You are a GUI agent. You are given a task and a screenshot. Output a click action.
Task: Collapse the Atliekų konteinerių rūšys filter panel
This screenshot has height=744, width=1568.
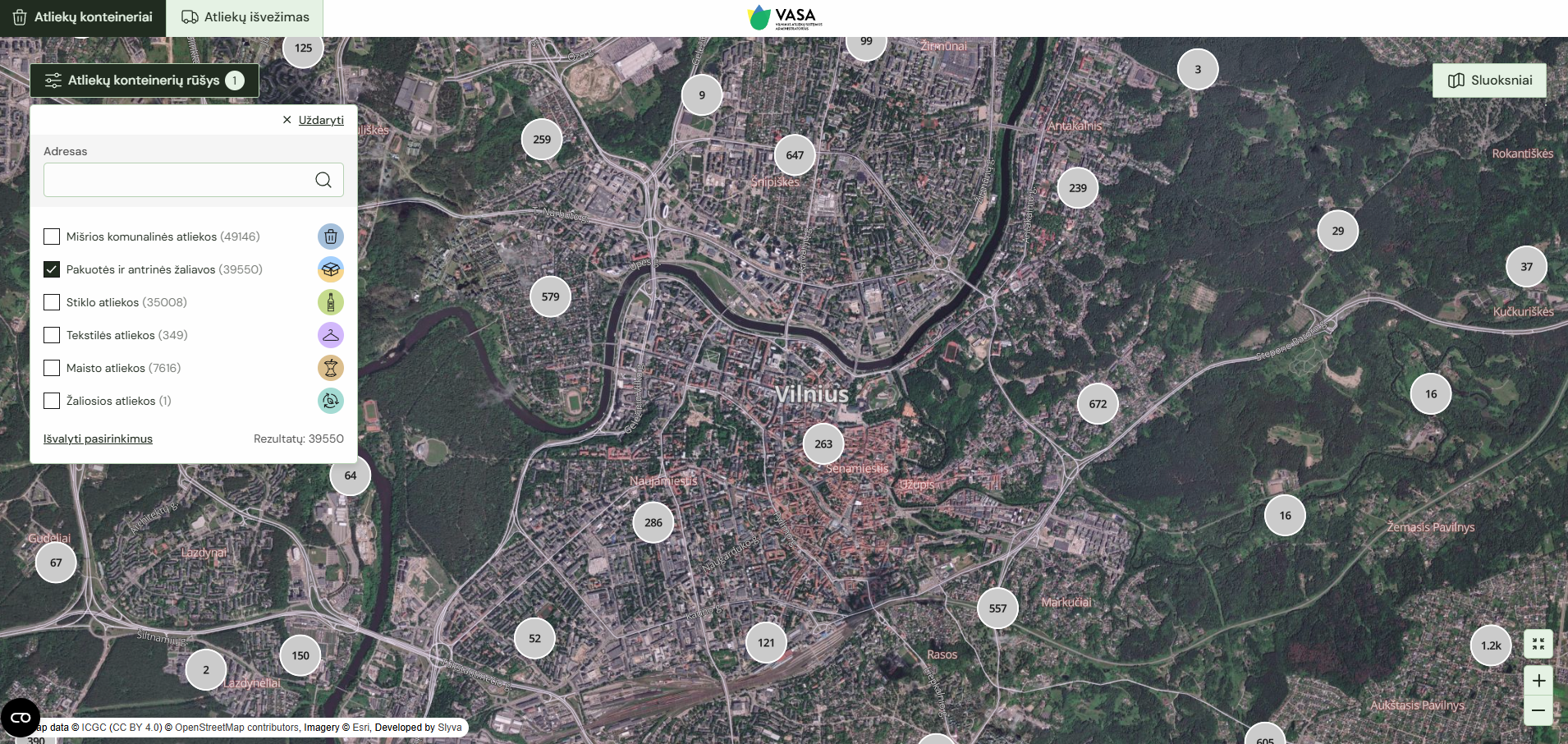tap(144, 80)
